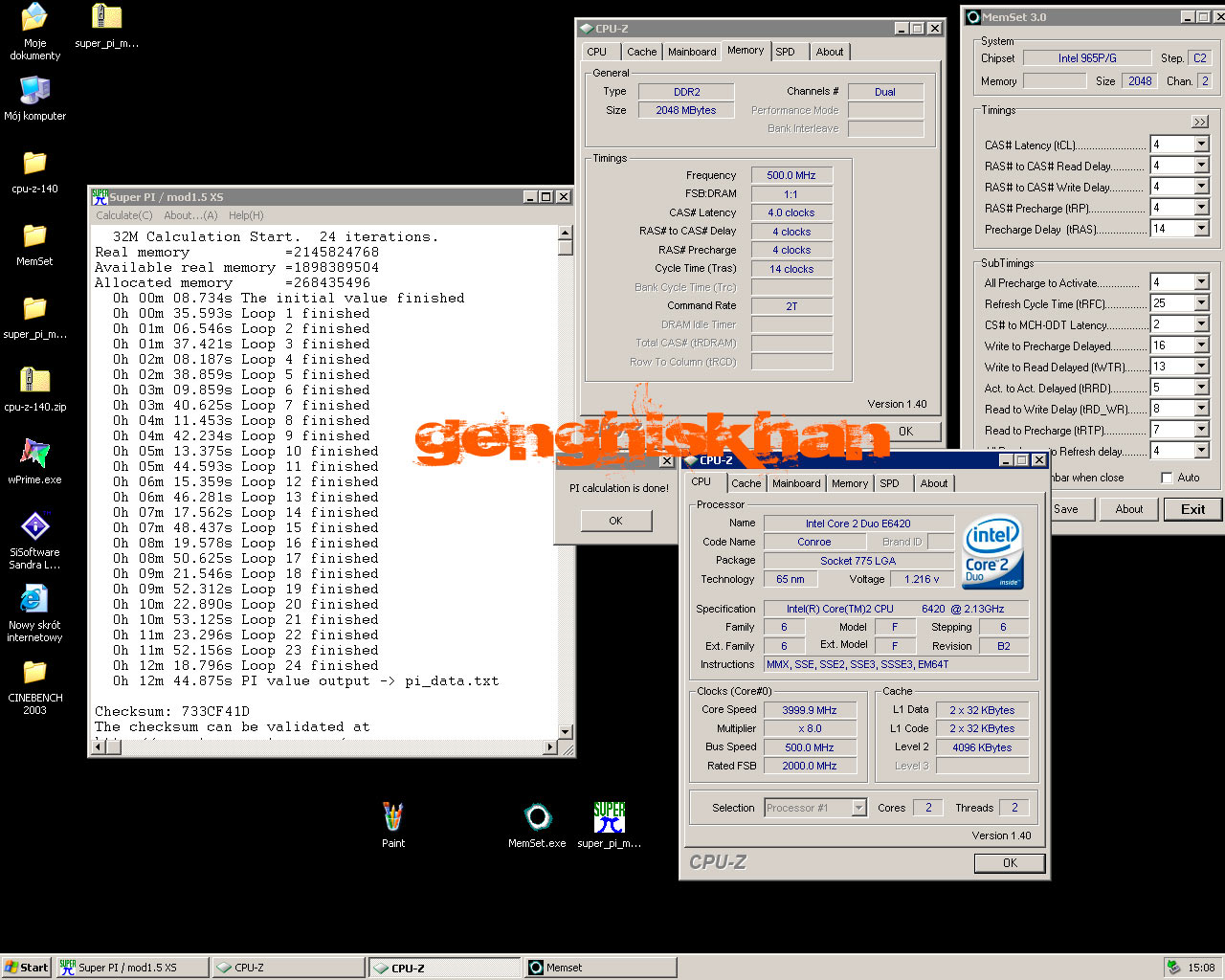Click Core Speed value 3999.9 MHz

[810, 710]
